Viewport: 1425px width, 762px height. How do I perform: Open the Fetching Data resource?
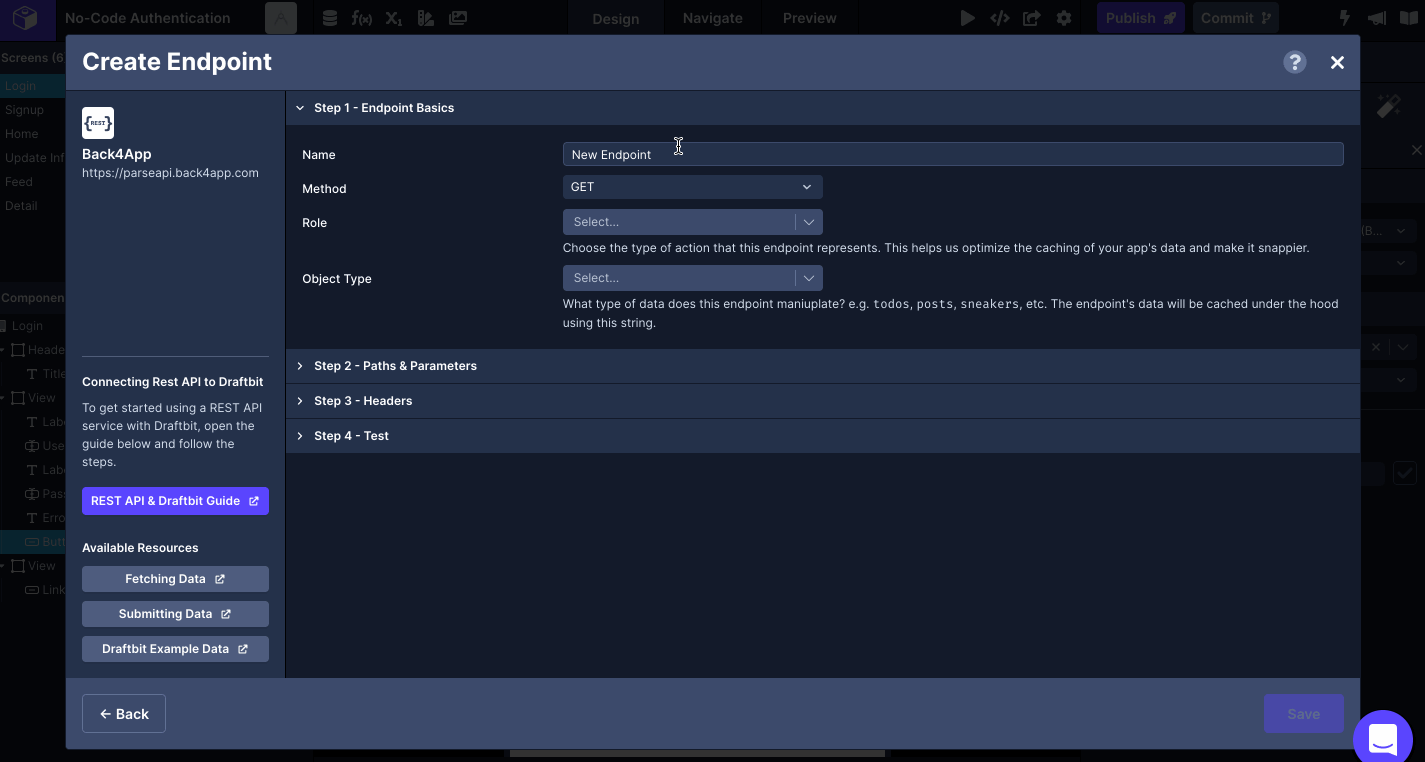175,579
